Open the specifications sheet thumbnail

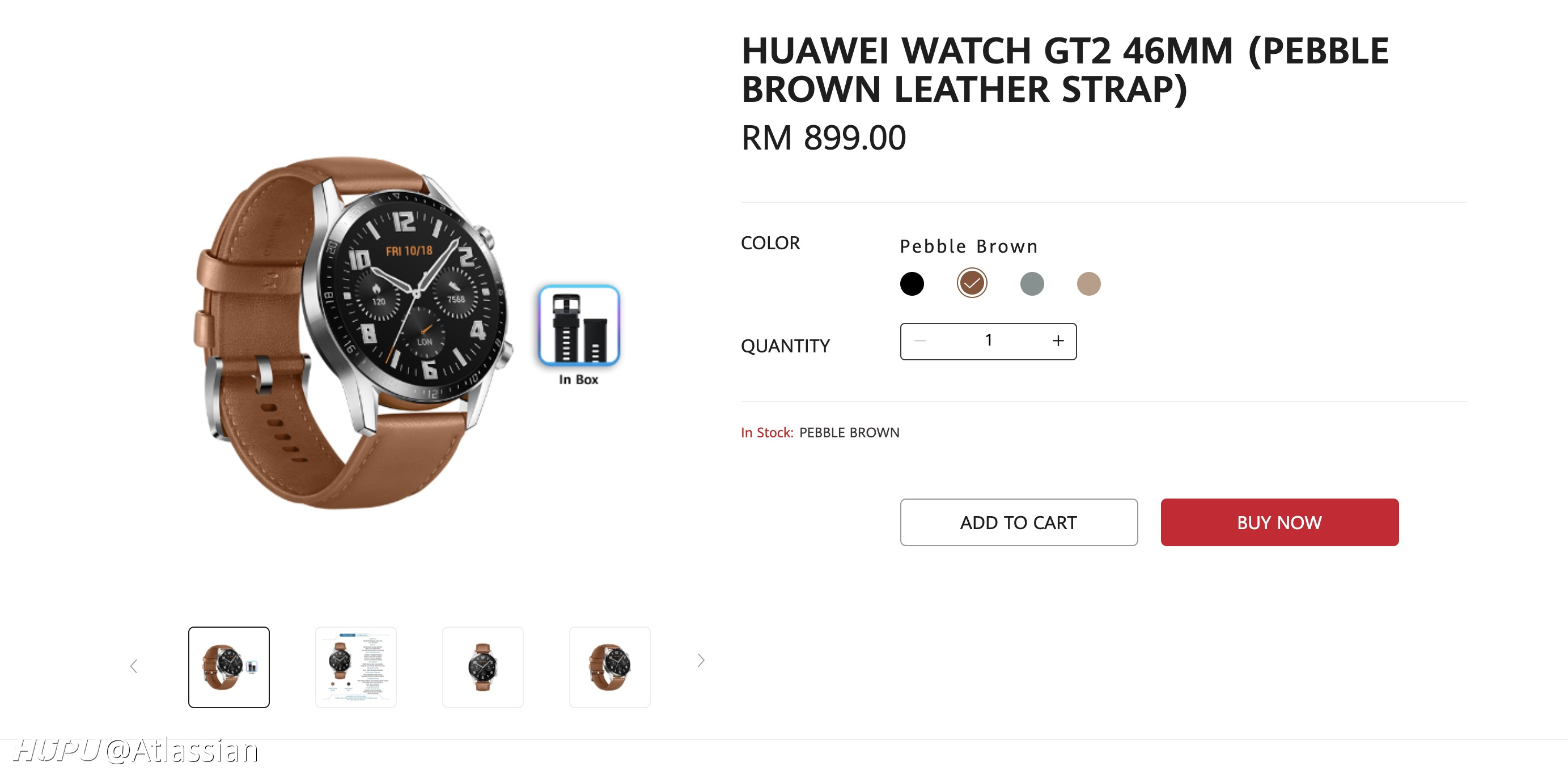[355, 667]
